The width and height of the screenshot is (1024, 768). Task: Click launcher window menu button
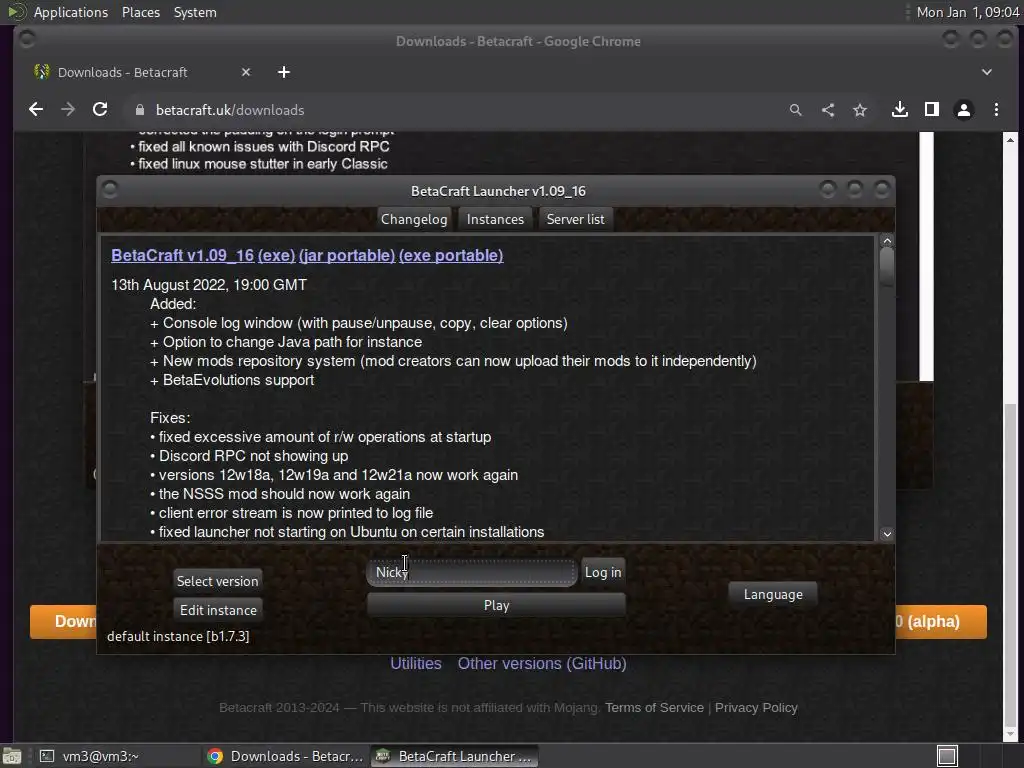coord(110,189)
